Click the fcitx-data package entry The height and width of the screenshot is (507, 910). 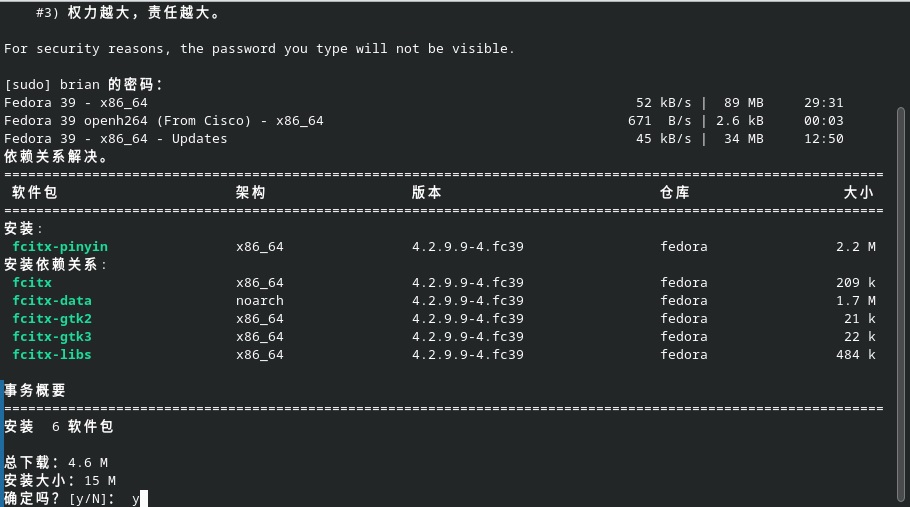pyautogui.click(x=52, y=300)
